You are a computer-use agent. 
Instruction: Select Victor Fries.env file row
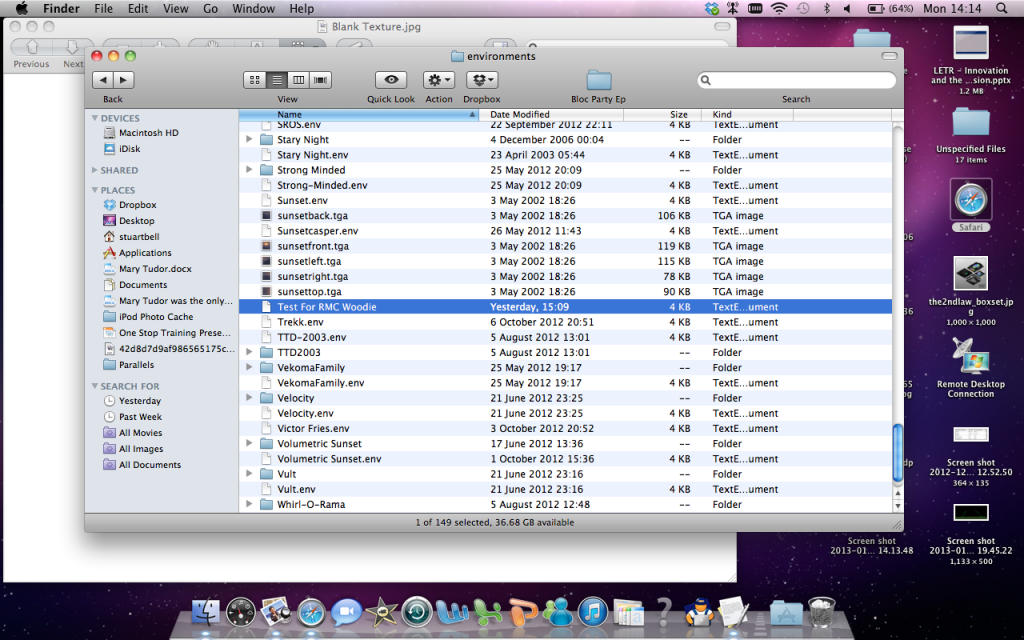tap(565, 428)
